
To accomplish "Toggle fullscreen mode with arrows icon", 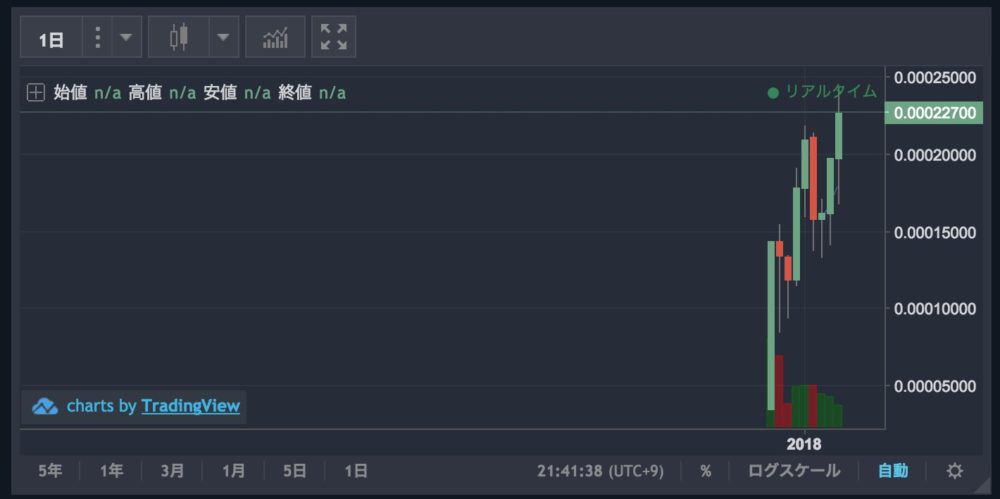I will click(x=334, y=37).
